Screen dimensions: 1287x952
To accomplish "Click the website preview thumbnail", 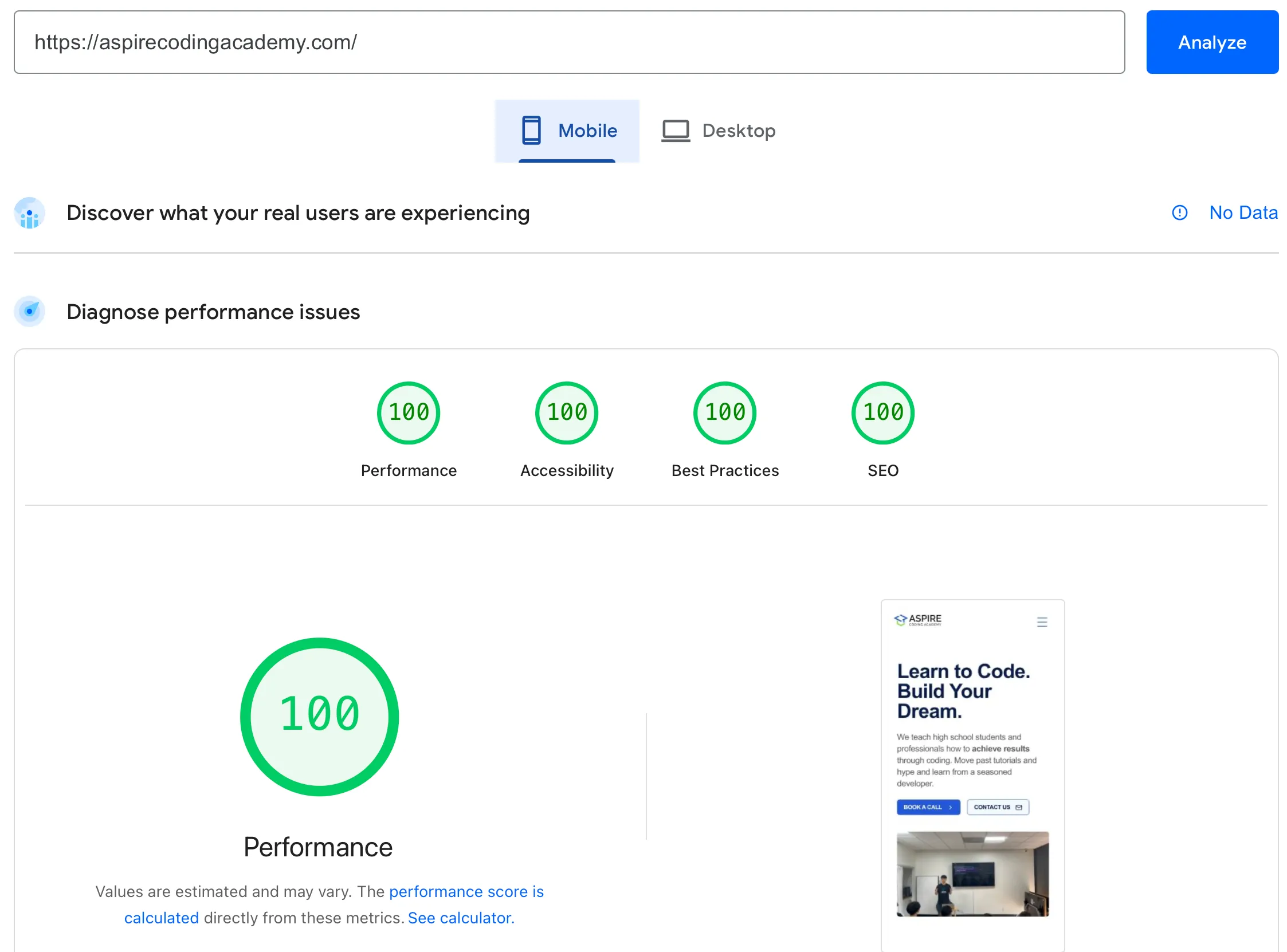I will click(972, 772).
